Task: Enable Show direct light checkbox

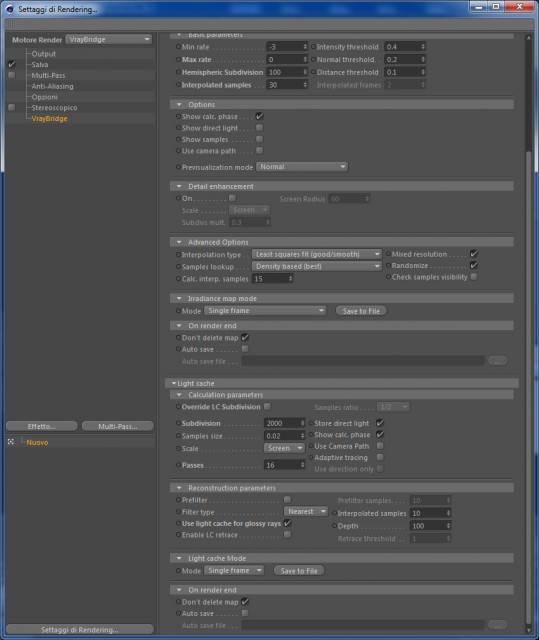Action: pos(260,128)
